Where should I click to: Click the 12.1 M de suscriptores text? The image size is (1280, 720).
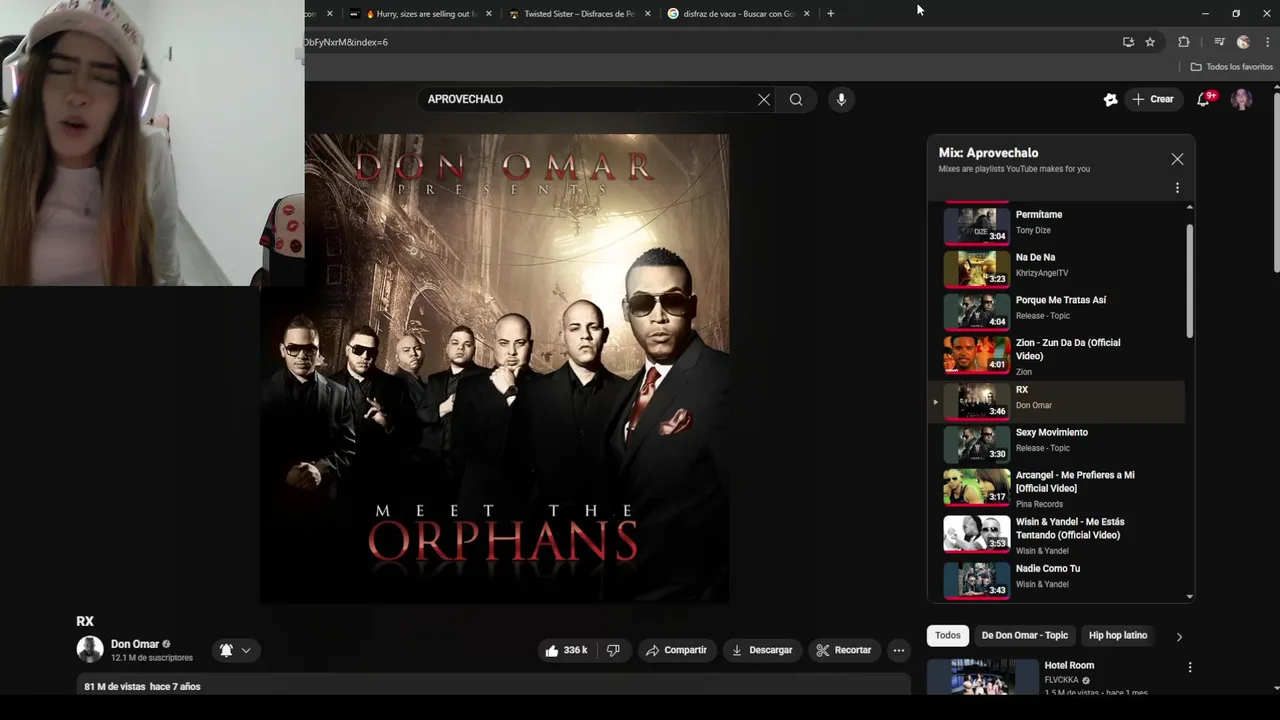152,658
